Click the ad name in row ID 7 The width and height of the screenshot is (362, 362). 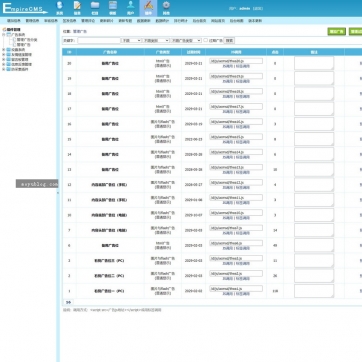tap(109, 230)
